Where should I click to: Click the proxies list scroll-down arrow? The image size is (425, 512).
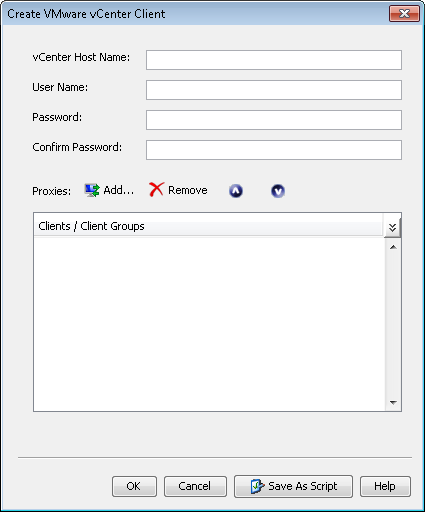tap(393, 403)
